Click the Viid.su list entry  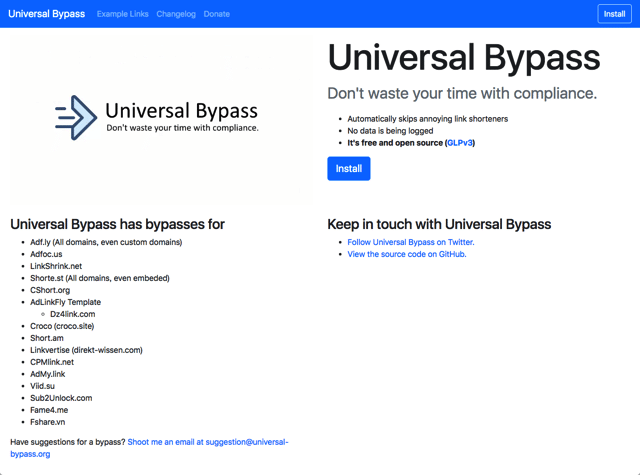click(42, 386)
